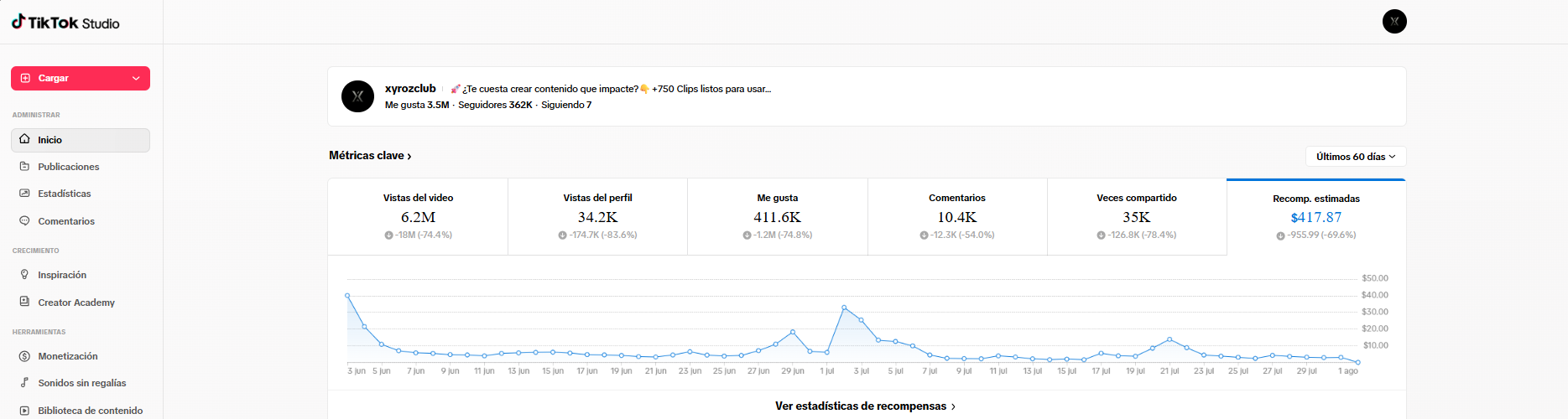1568x419 pixels.
Task: Select the Vistas del perfil tab
Action: (x=597, y=216)
